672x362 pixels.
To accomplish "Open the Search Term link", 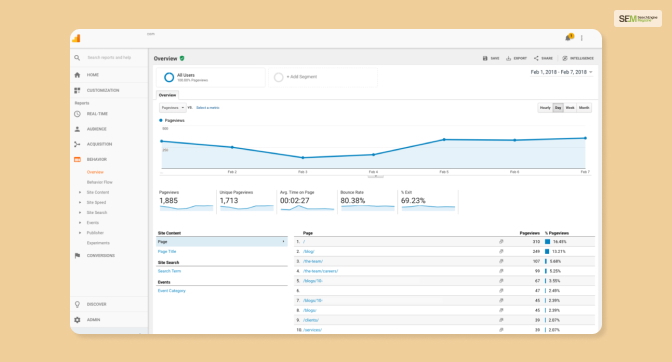I will click(x=169, y=271).
